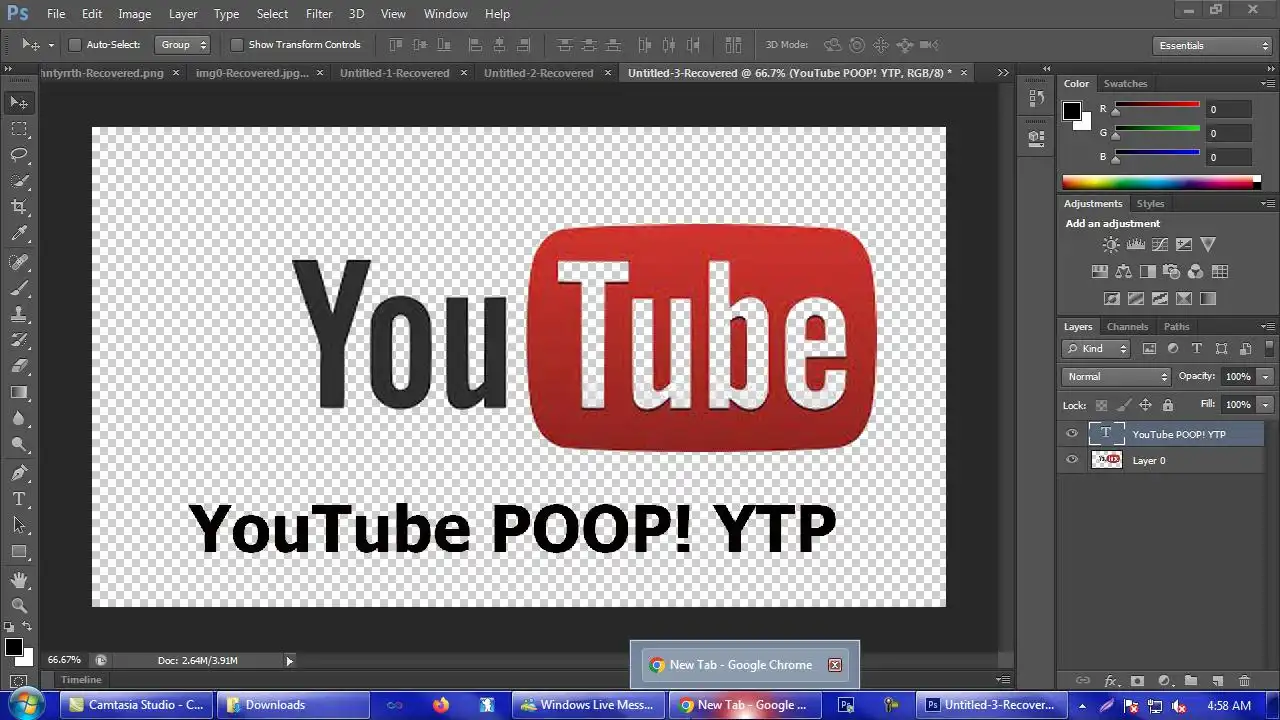
Task: Select the Clone Stamp tool
Action: 19,314
